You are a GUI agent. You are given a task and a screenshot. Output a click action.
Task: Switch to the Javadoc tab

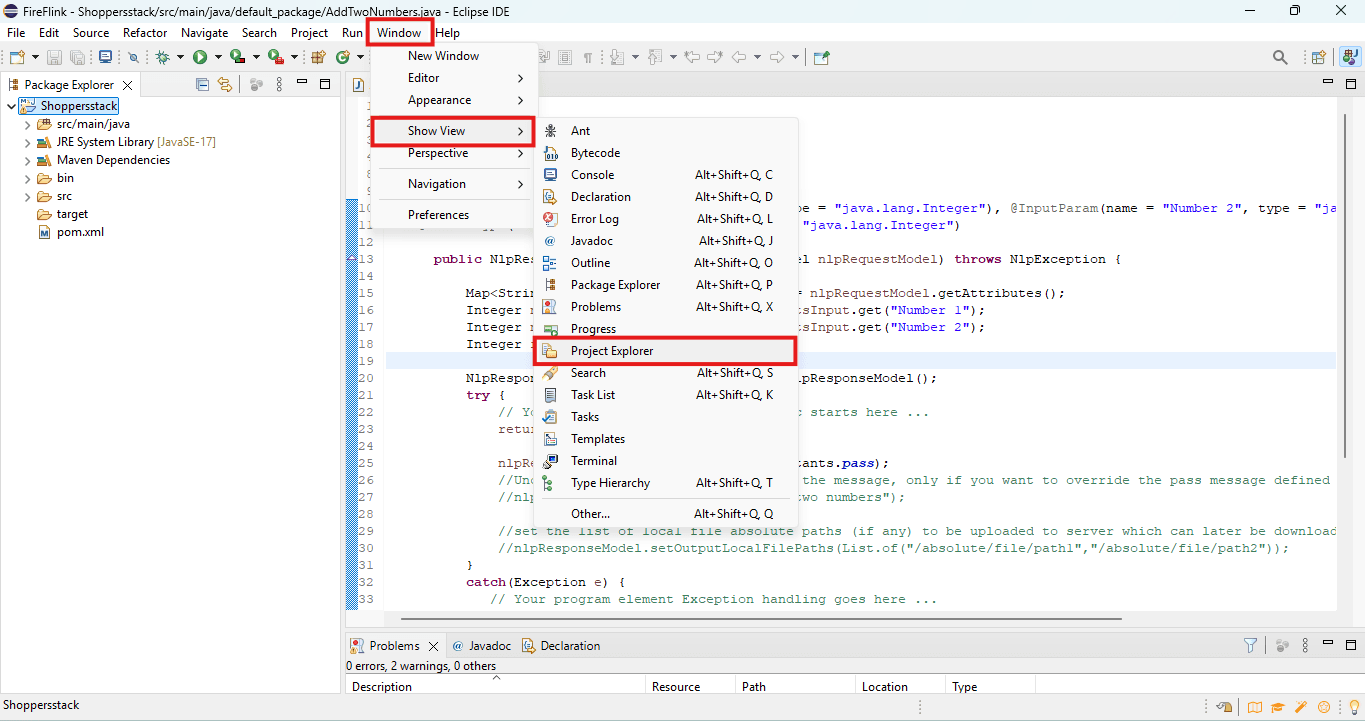[482, 646]
